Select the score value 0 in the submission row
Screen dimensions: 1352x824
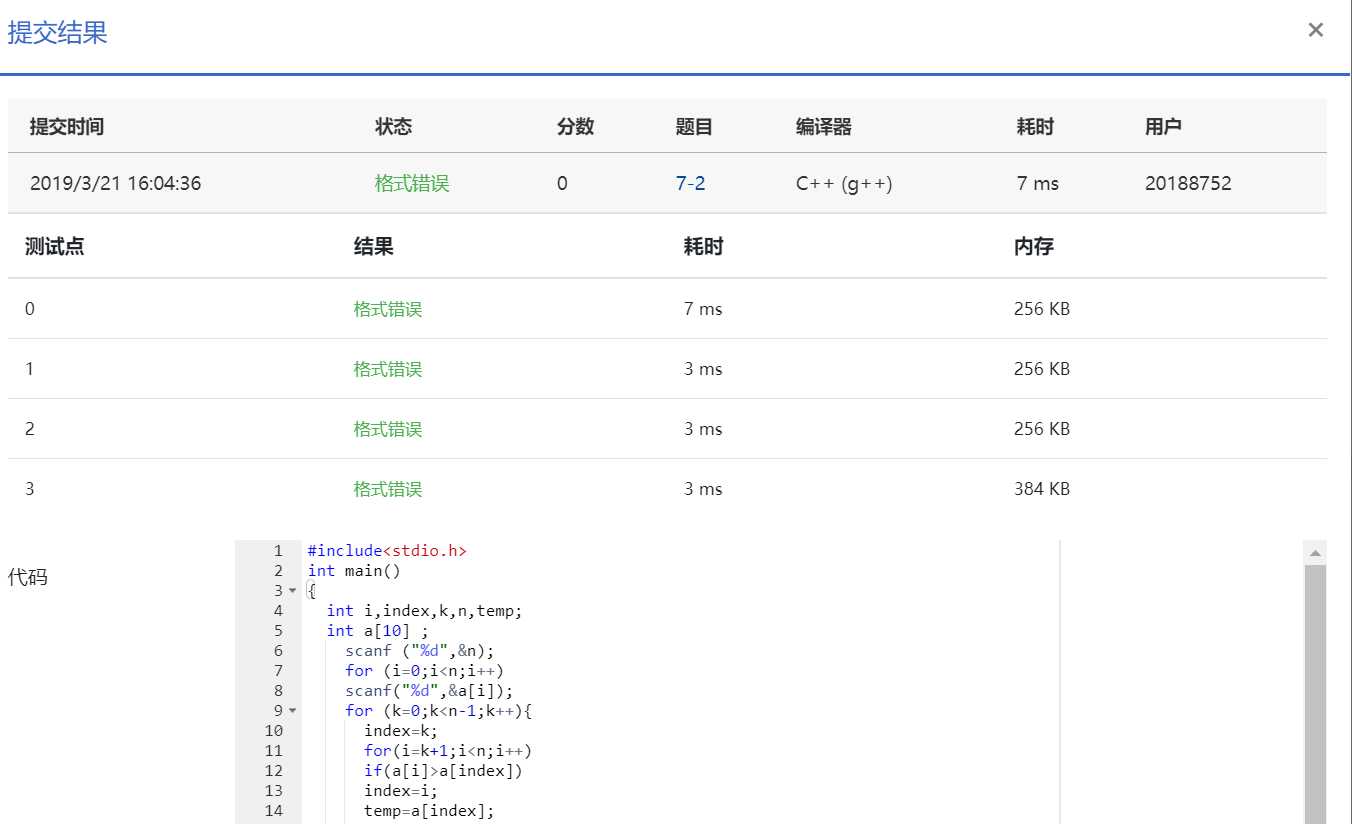click(x=562, y=183)
